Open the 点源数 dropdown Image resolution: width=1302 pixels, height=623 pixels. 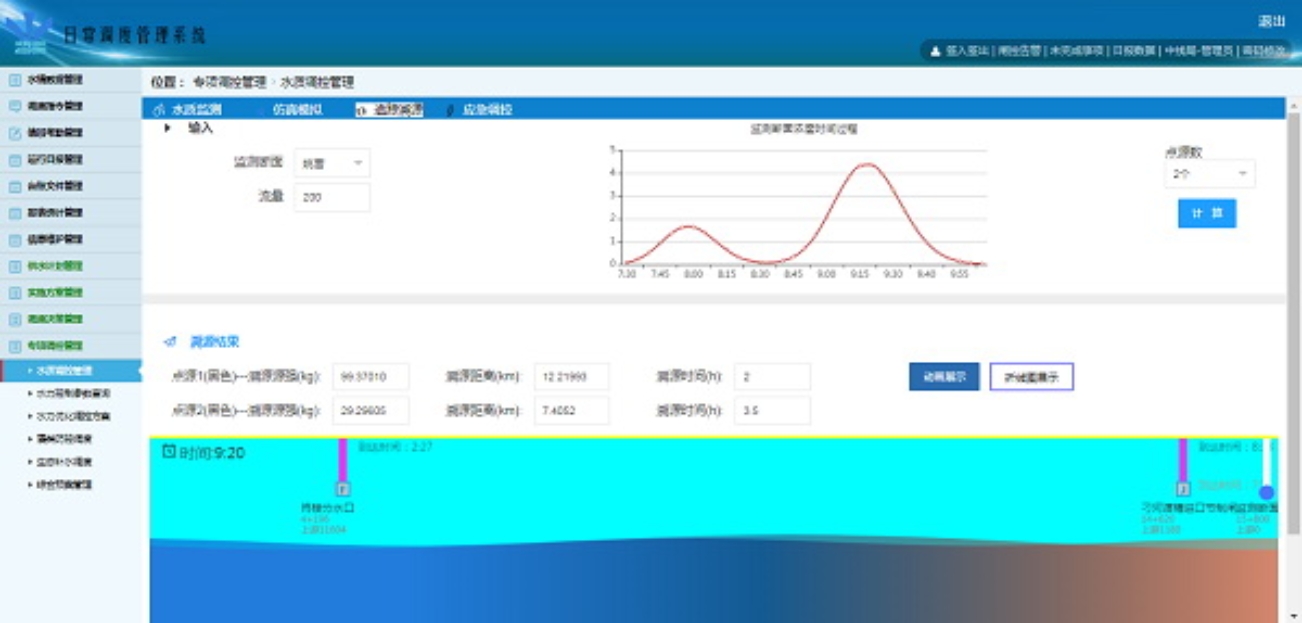tap(1209, 174)
